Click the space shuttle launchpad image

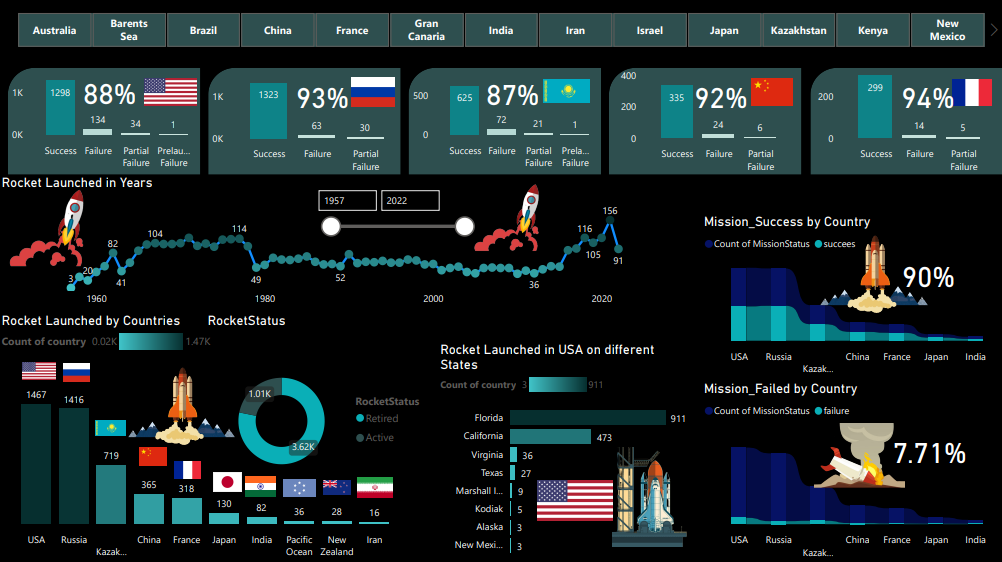point(649,497)
